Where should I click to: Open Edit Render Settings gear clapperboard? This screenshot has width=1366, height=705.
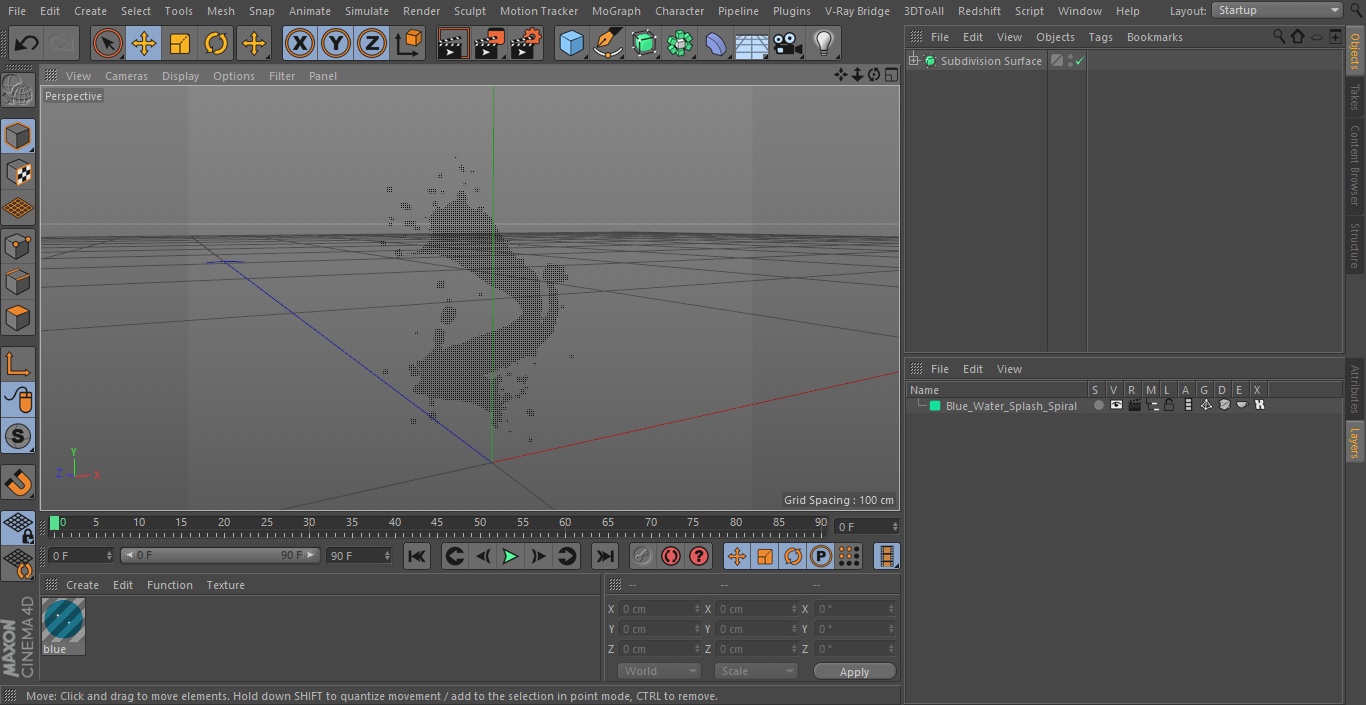click(x=526, y=43)
